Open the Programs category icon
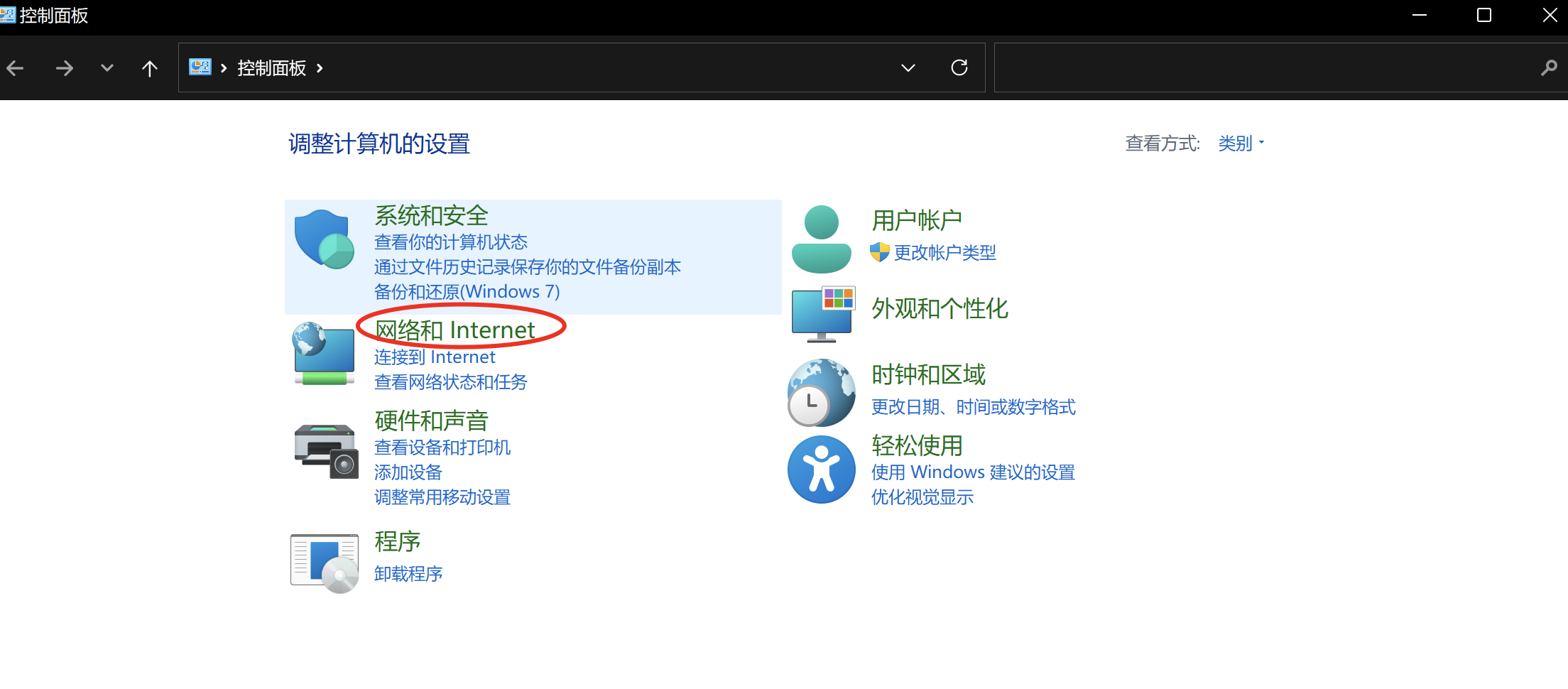This screenshot has width=1568, height=689. pyautogui.click(x=325, y=563)
